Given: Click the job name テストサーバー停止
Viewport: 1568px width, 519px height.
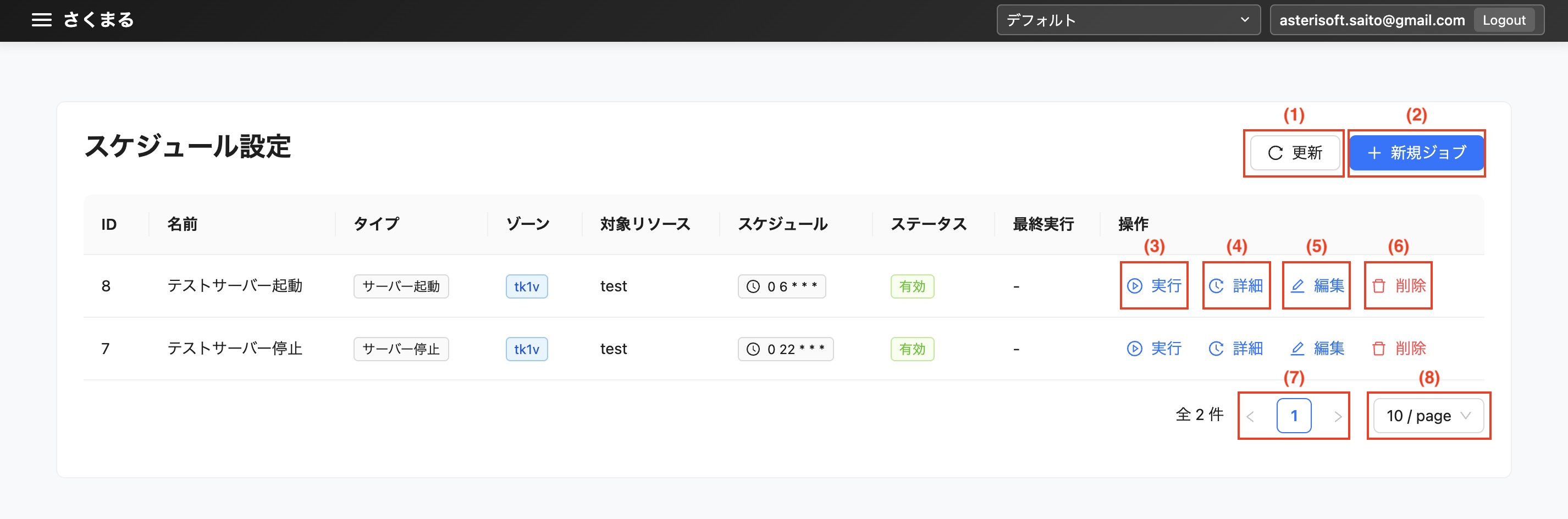Looking at the screenshot, I should [x=234, y=349].
